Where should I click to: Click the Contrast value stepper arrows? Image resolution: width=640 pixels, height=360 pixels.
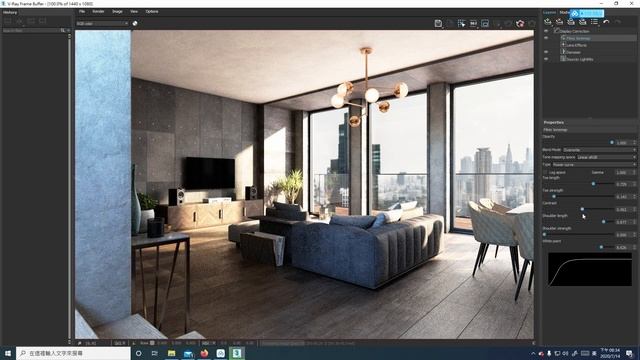click(634, 209)
